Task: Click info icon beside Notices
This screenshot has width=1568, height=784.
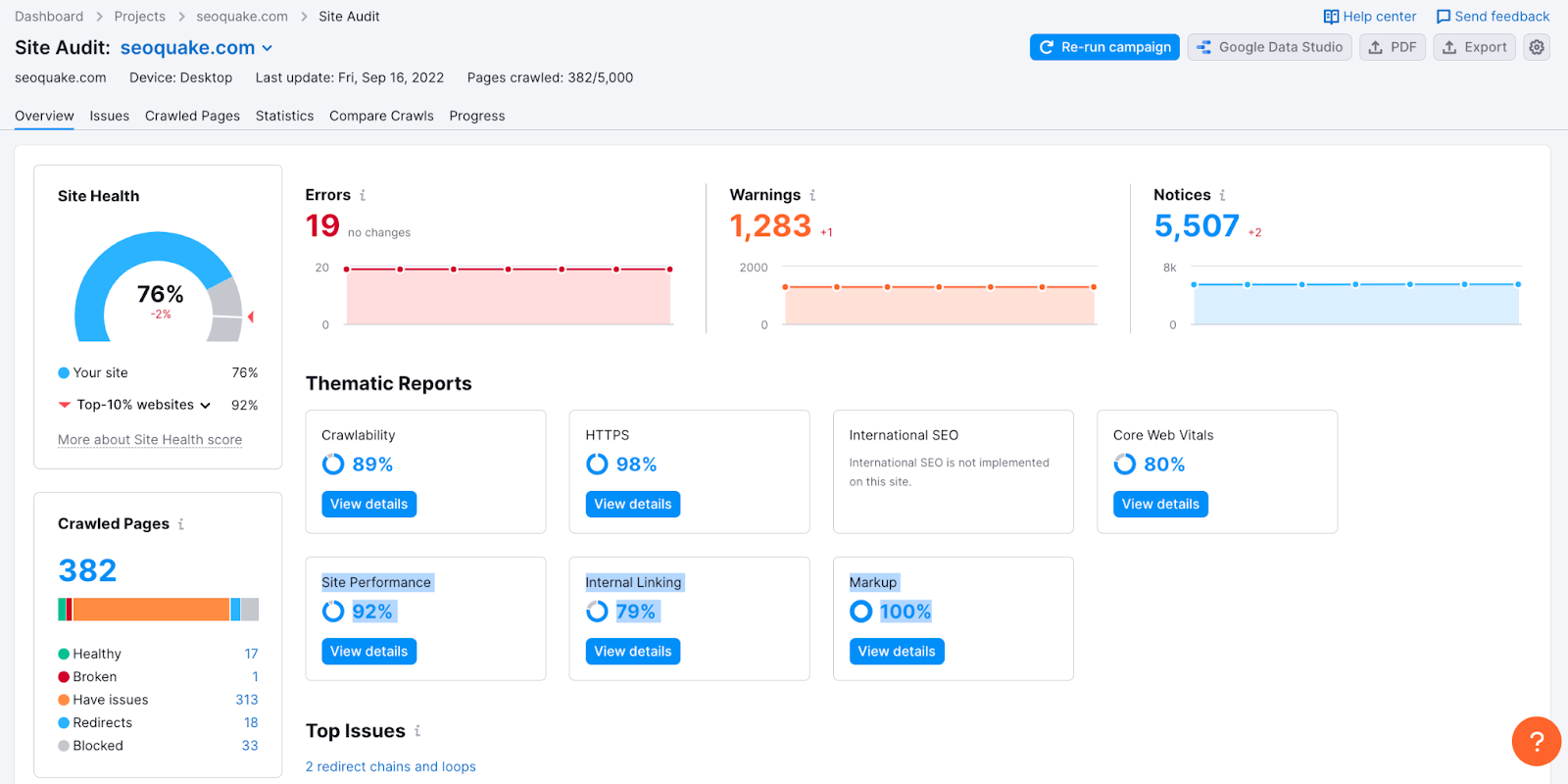Action: (1222, 195)
